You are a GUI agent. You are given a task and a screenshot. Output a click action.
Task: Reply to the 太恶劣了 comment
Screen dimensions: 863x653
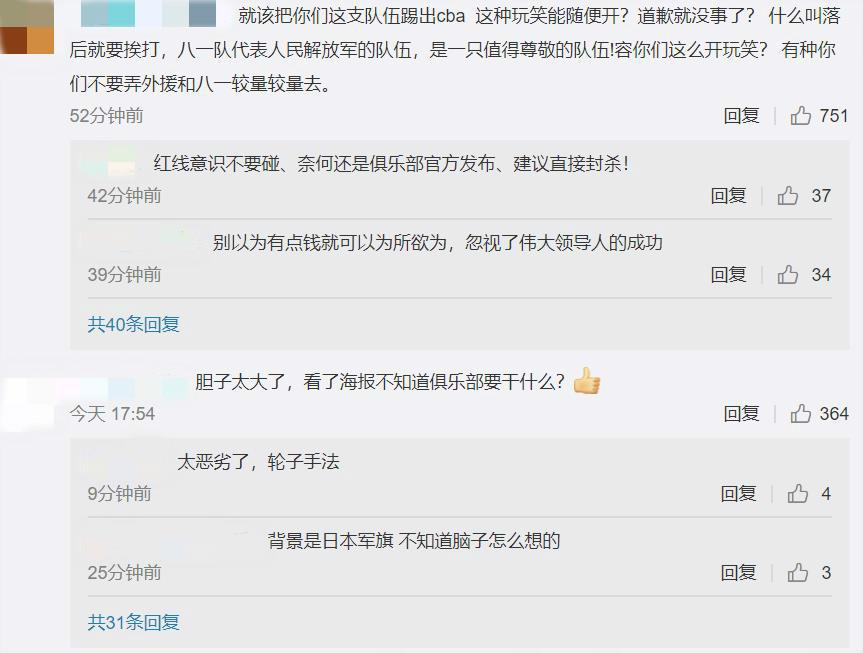point(739,493)
